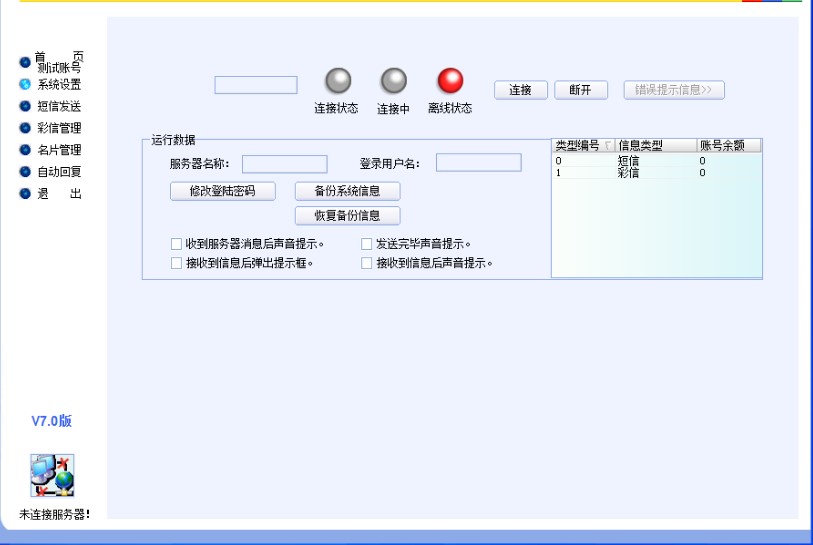This screenshot has width=813, height=545.
Task: Click the blue bullet beside 短信发送
Action: click(x=25, y=106)
